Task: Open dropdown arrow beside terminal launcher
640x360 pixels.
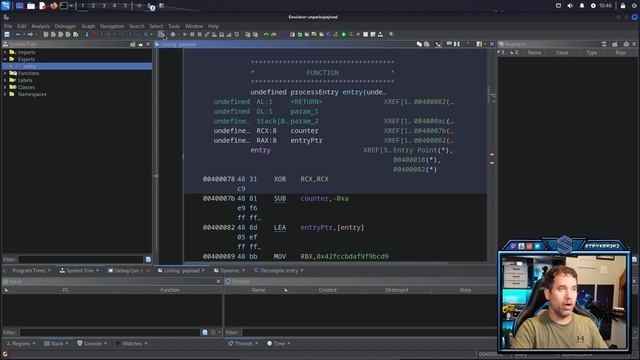Action: tap(71, 6)
